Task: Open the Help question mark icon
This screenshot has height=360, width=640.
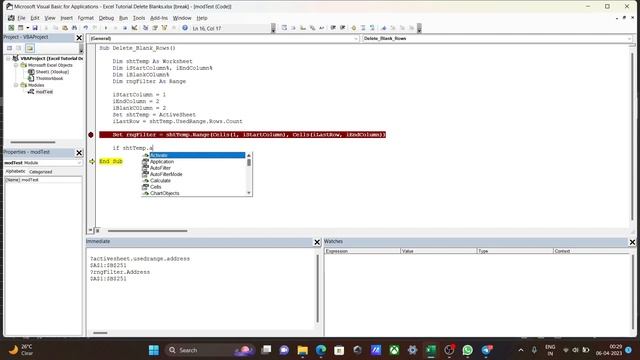Action: [185, 28]
